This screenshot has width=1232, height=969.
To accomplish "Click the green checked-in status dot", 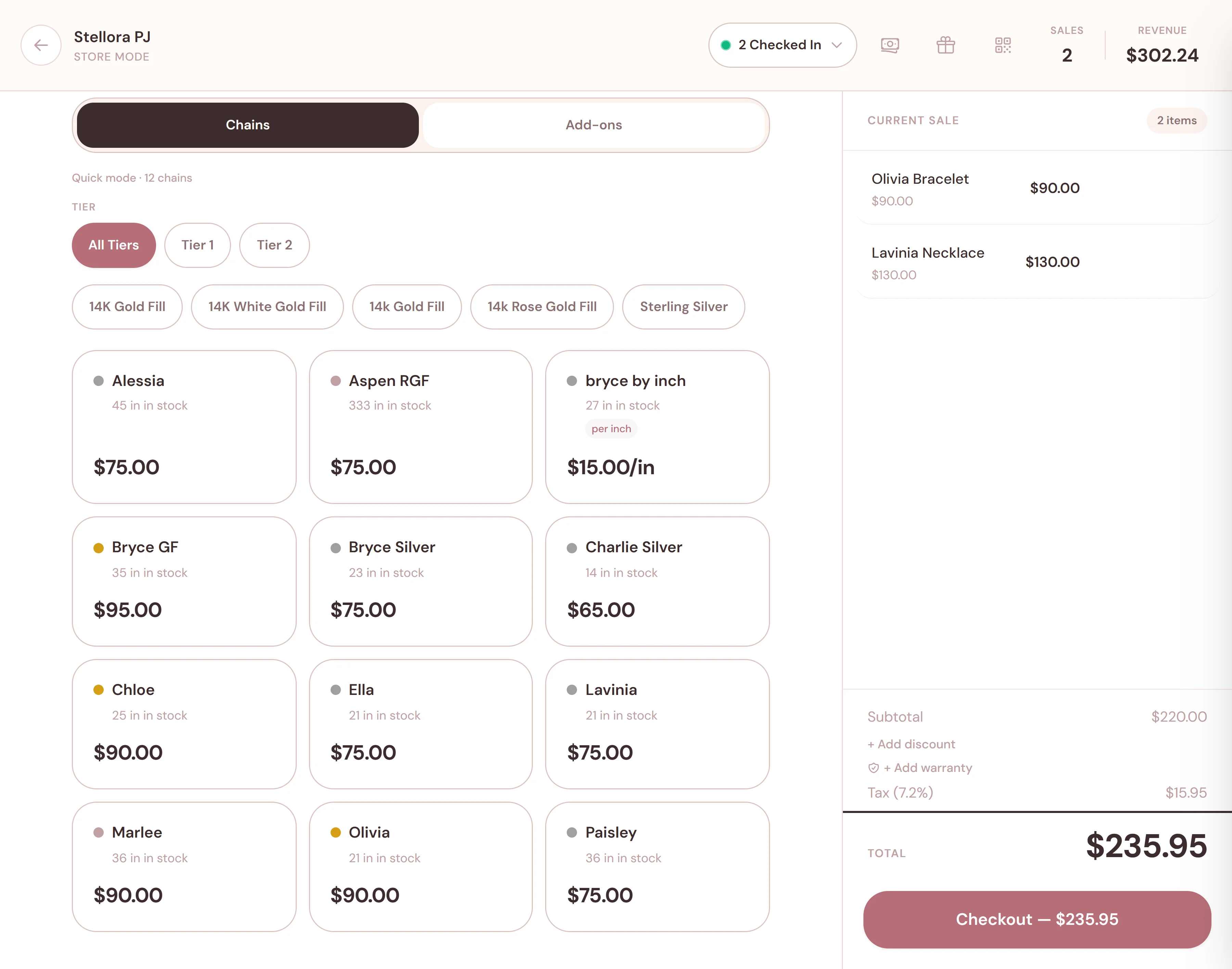I will [x=725, y=46].
